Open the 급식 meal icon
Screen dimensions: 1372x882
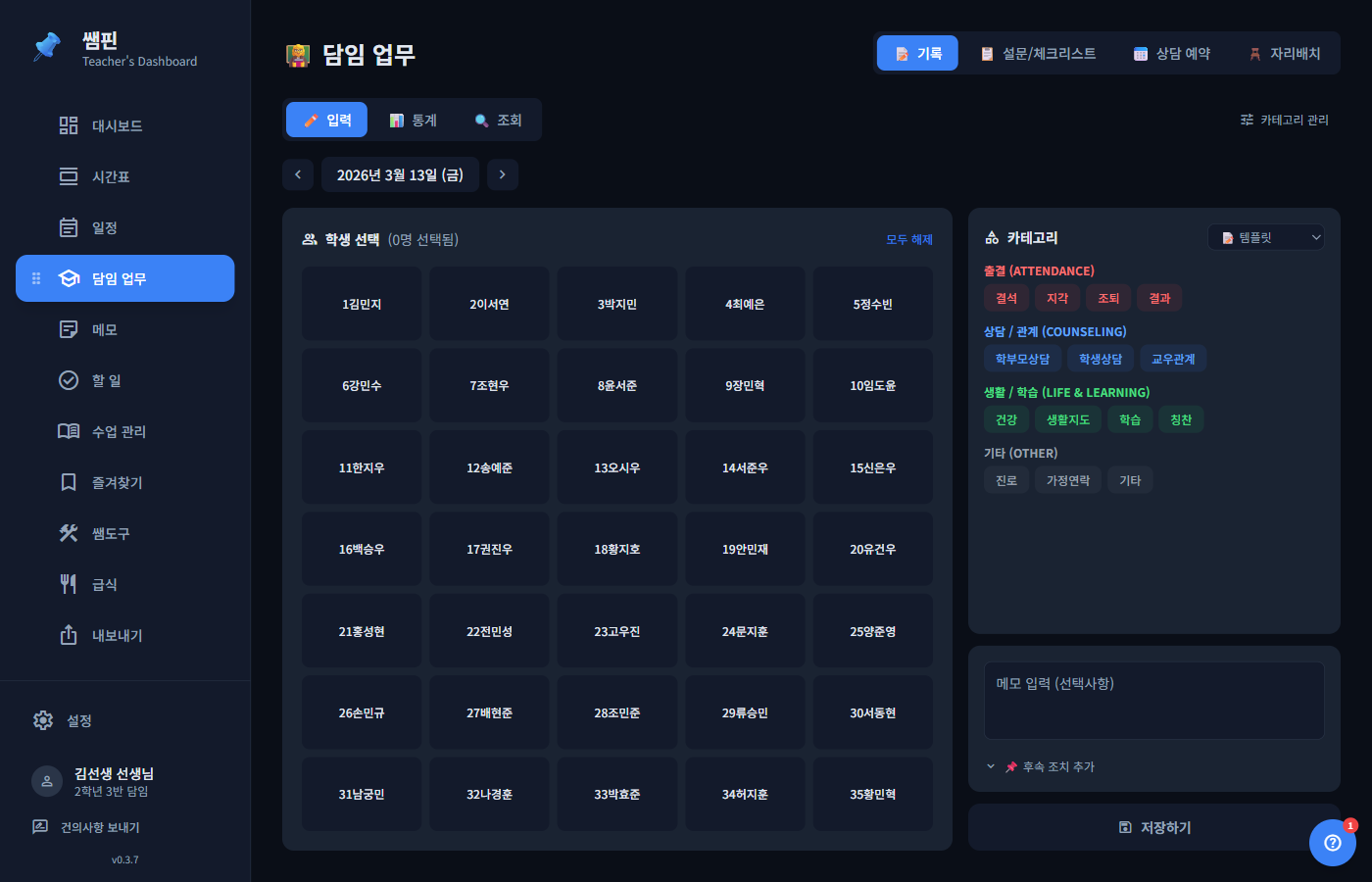point(69,584)
